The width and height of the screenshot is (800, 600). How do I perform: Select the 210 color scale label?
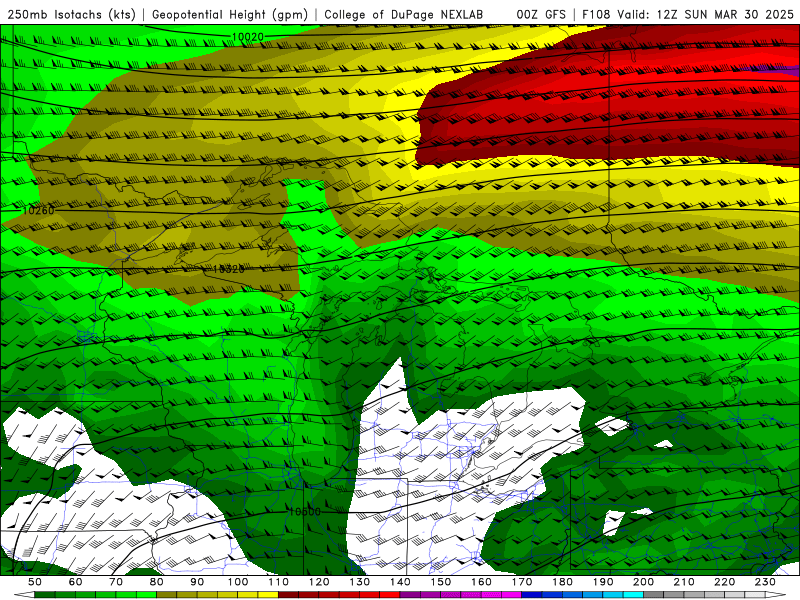point(684,582)
